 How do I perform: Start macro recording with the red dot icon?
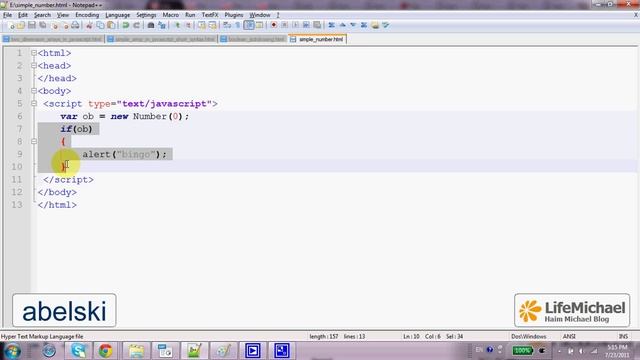pos(274,25)
